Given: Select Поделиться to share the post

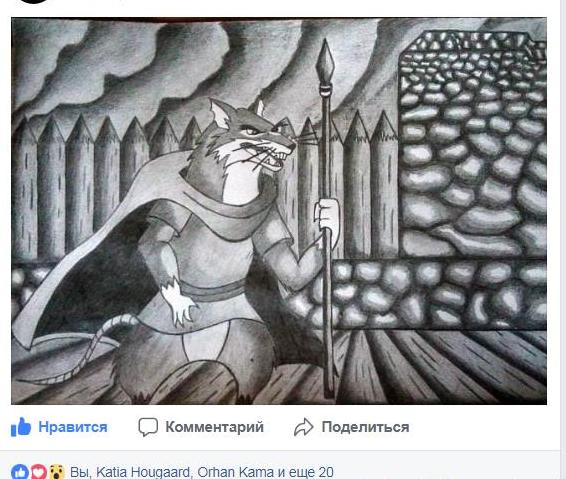Looking at the screenshot, I should (365, 427).
